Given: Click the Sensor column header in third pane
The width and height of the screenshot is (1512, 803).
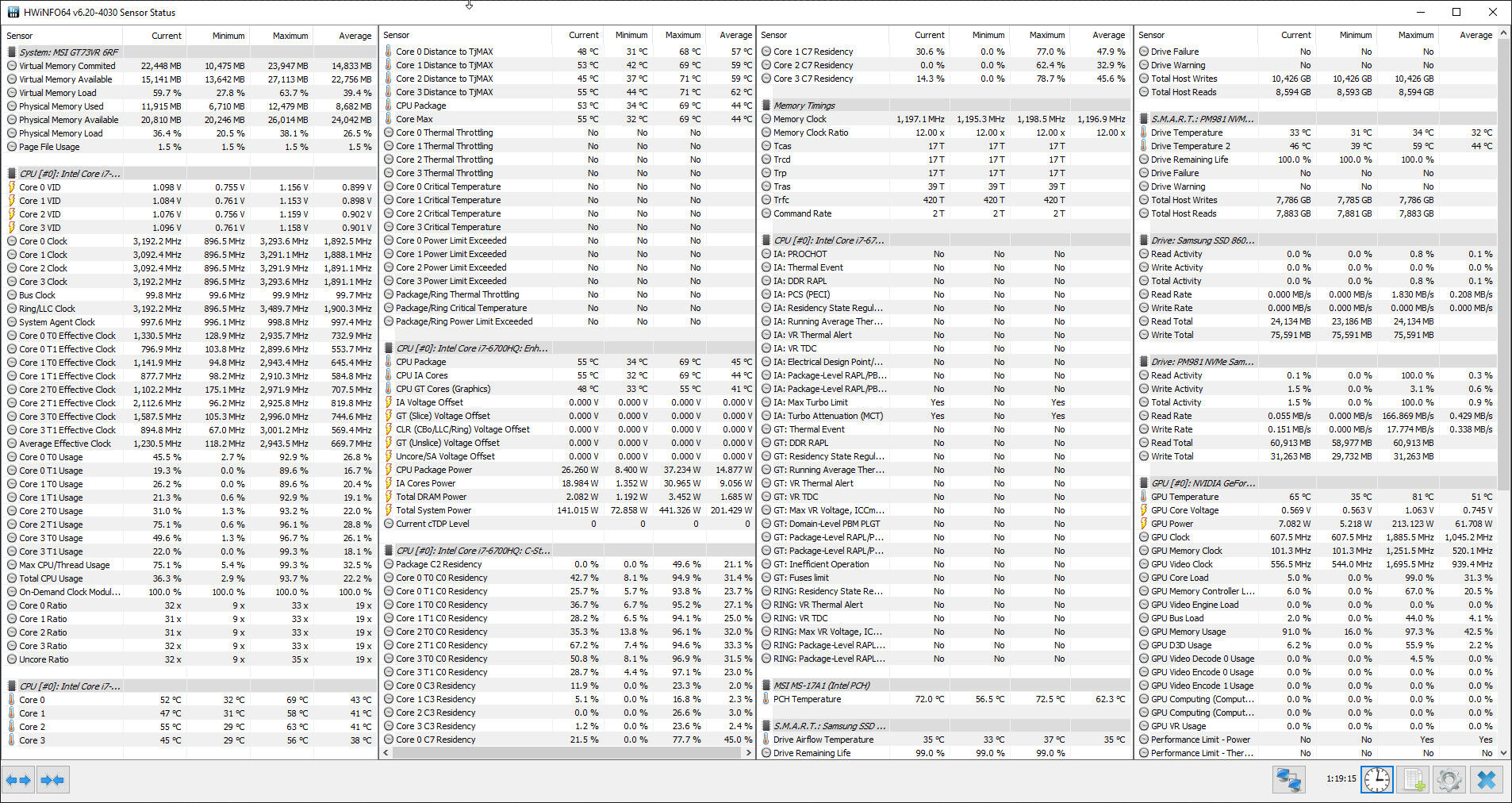Looking at the screenshot, I should [822, 35].
